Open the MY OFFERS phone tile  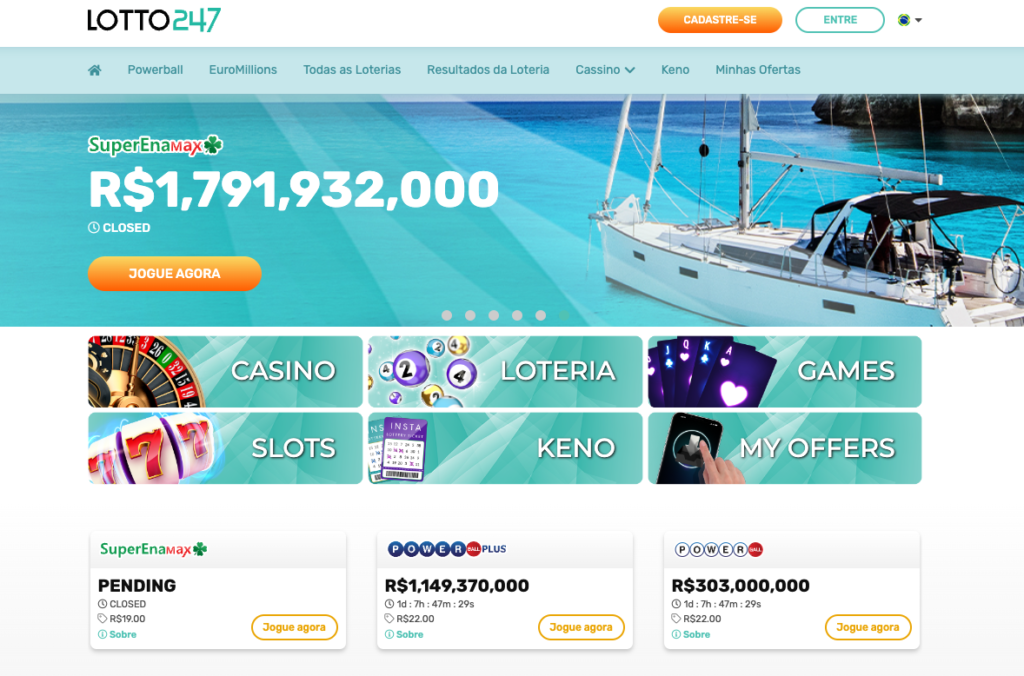pos(784,448)
